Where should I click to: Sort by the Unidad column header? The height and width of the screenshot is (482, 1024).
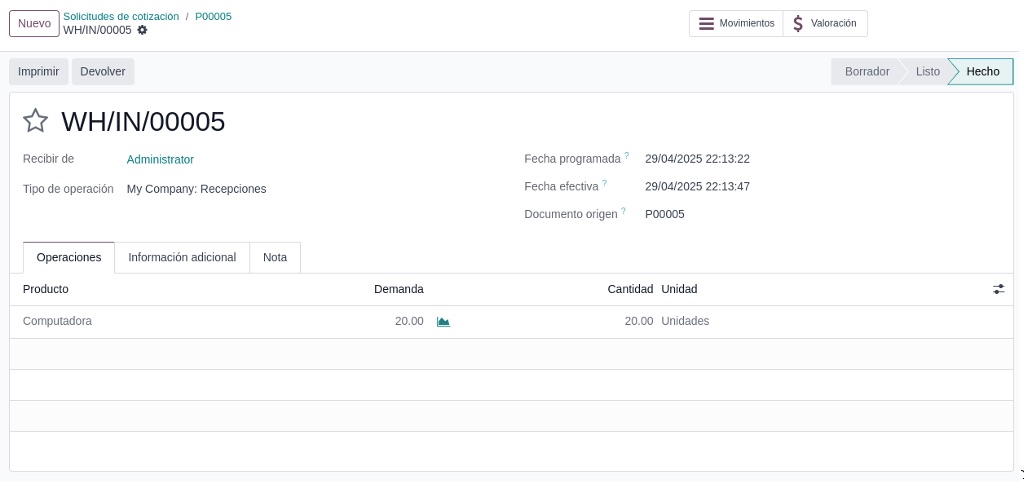click(679, 289)
